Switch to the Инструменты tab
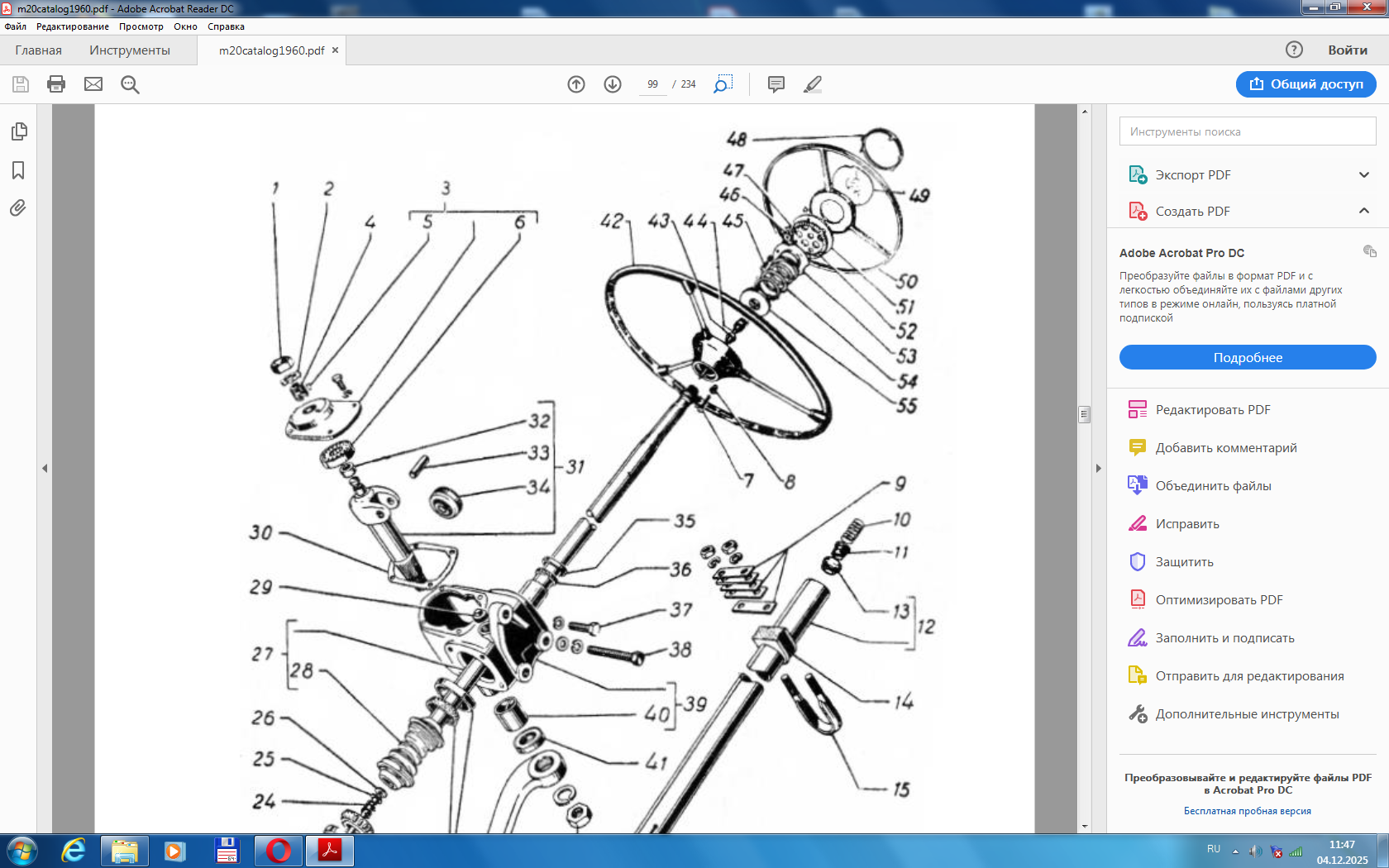1389x868 pixels. [x=130, y=50]
